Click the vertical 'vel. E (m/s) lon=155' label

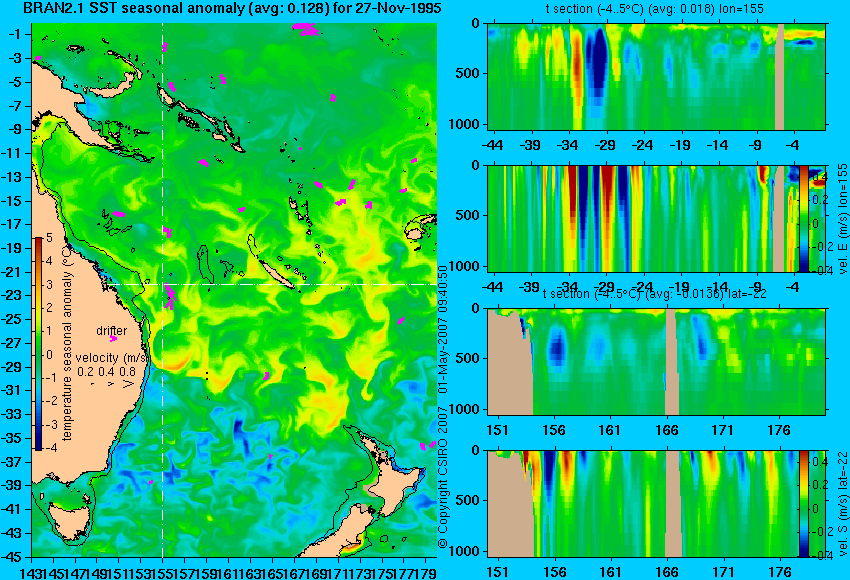[842, 218]
